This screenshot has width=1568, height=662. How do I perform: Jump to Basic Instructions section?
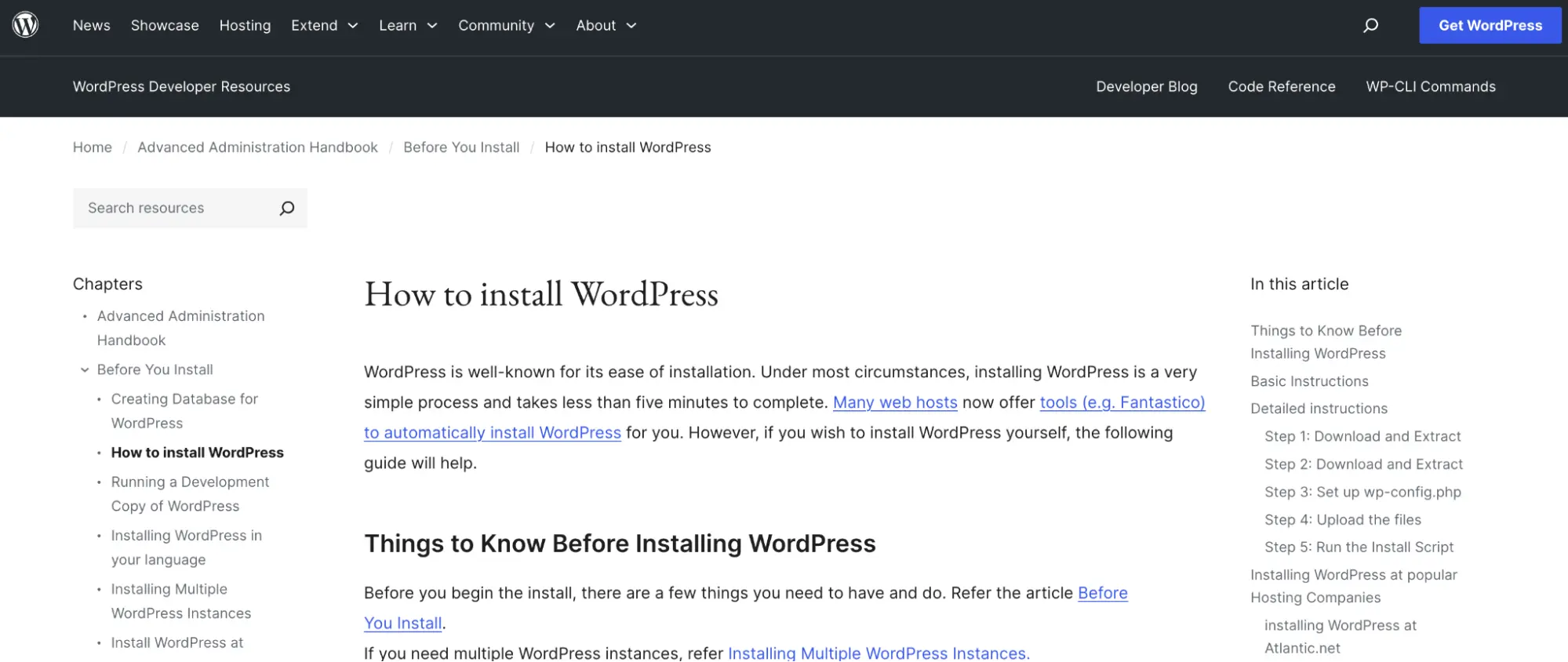1309,381
